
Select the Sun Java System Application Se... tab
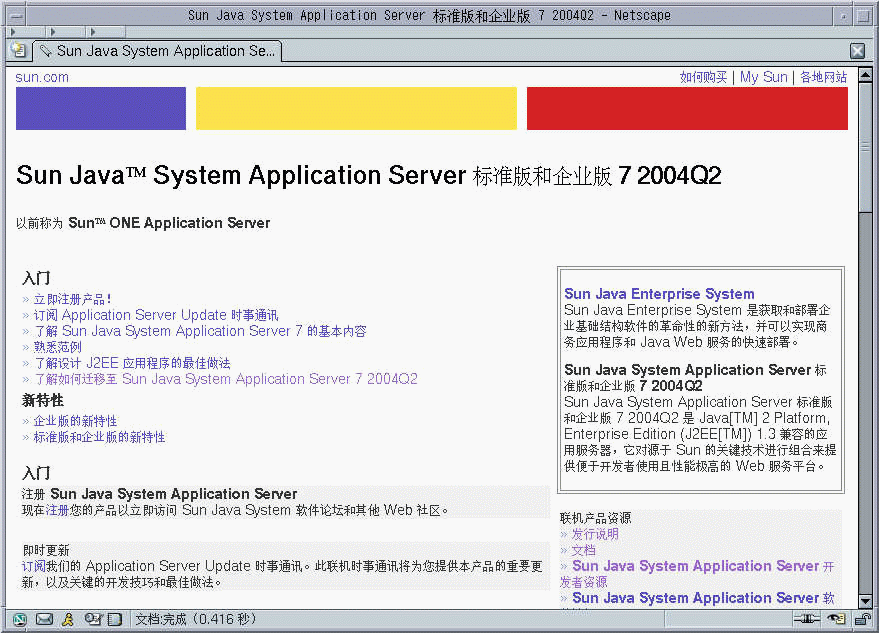(x=158, y=51)
